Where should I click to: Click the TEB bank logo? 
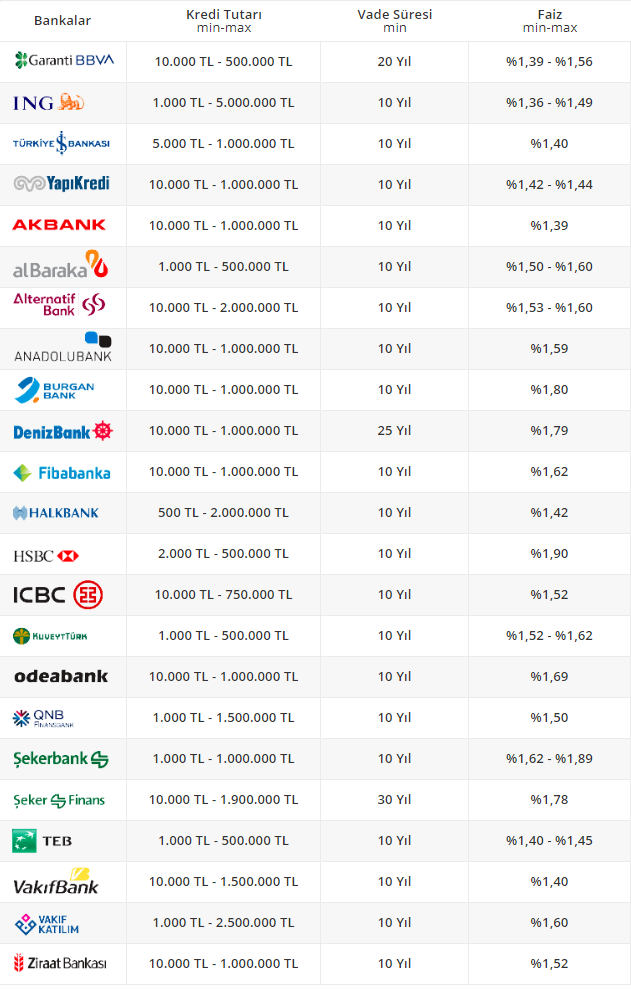42,841
